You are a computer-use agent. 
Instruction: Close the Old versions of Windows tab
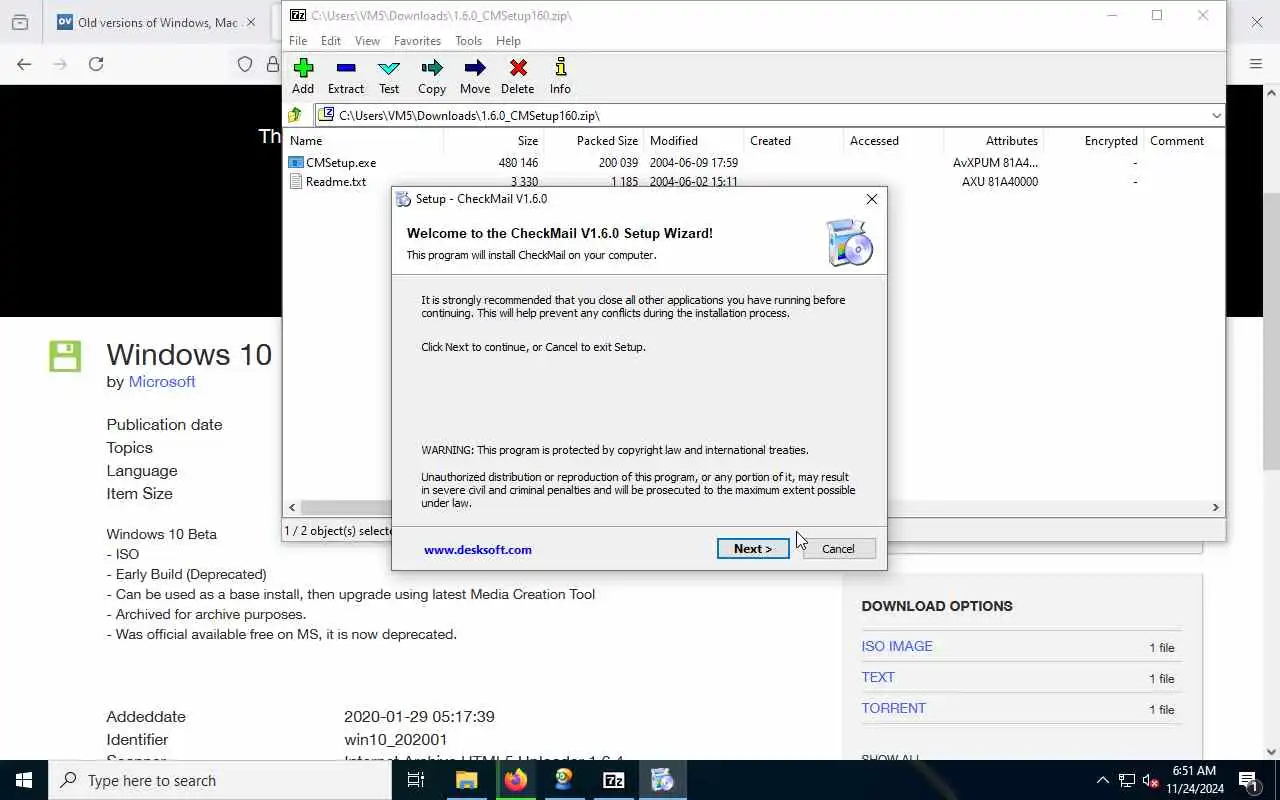pos(251,22)
